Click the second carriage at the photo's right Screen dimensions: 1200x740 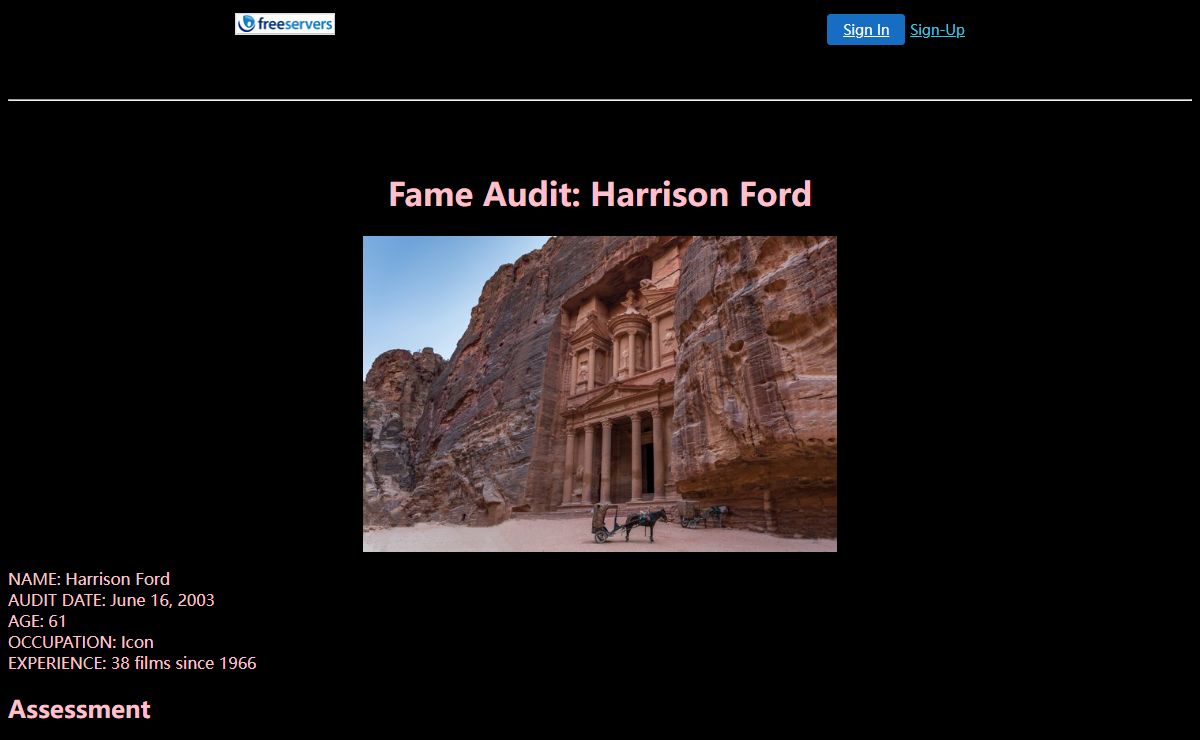tap(705, 514)
